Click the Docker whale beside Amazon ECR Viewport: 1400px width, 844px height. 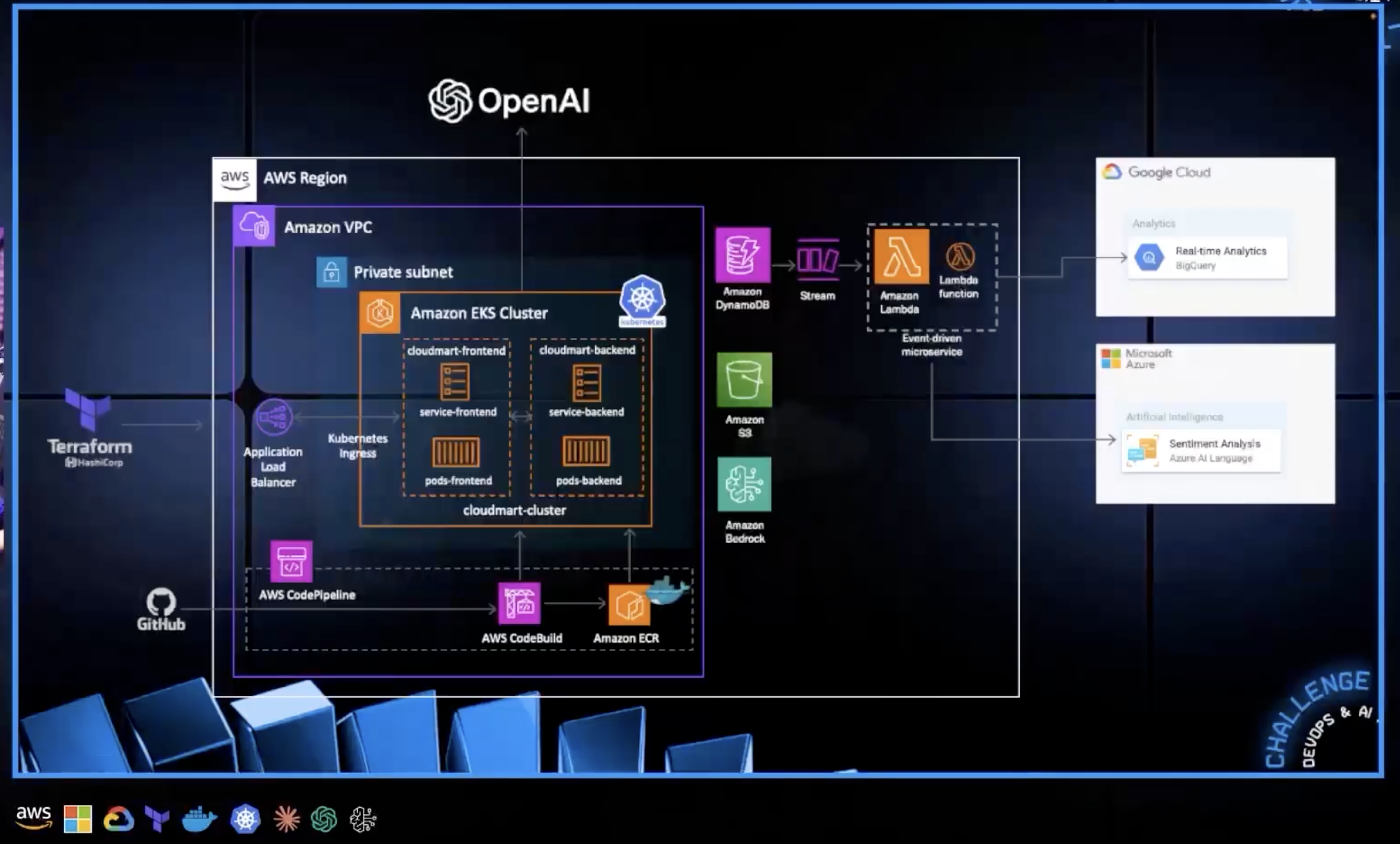667,591
